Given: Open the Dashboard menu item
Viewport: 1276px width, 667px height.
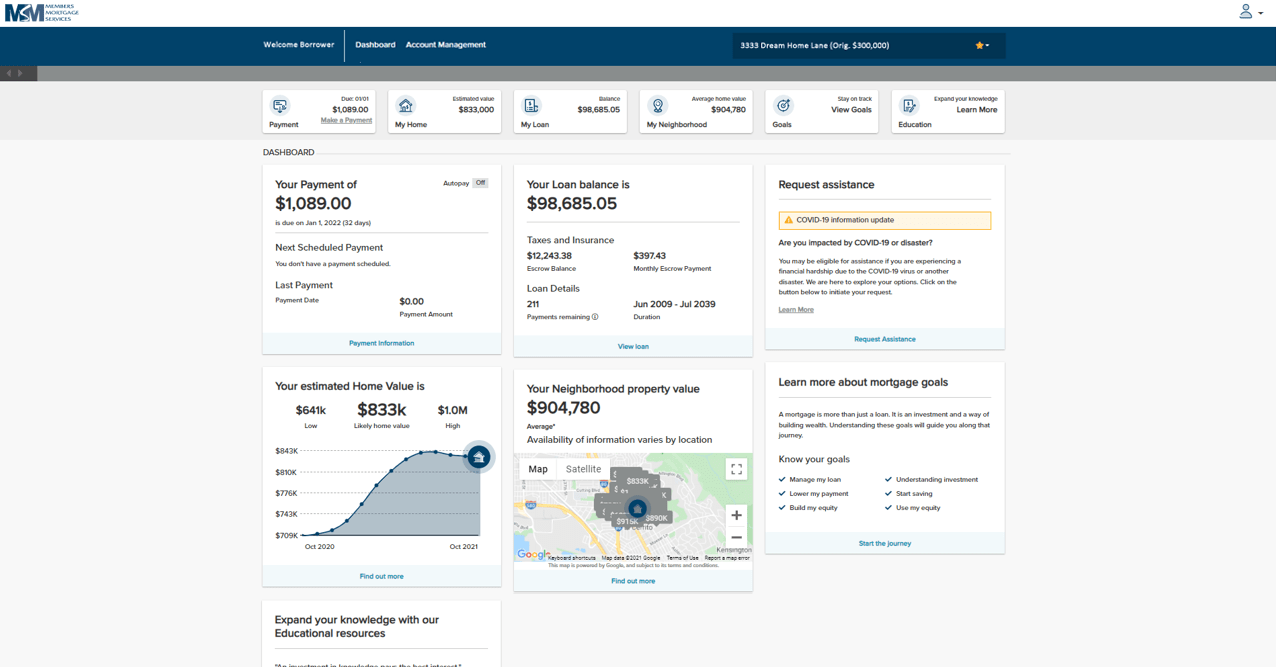Looking at the screenshot, I should 375,45.
